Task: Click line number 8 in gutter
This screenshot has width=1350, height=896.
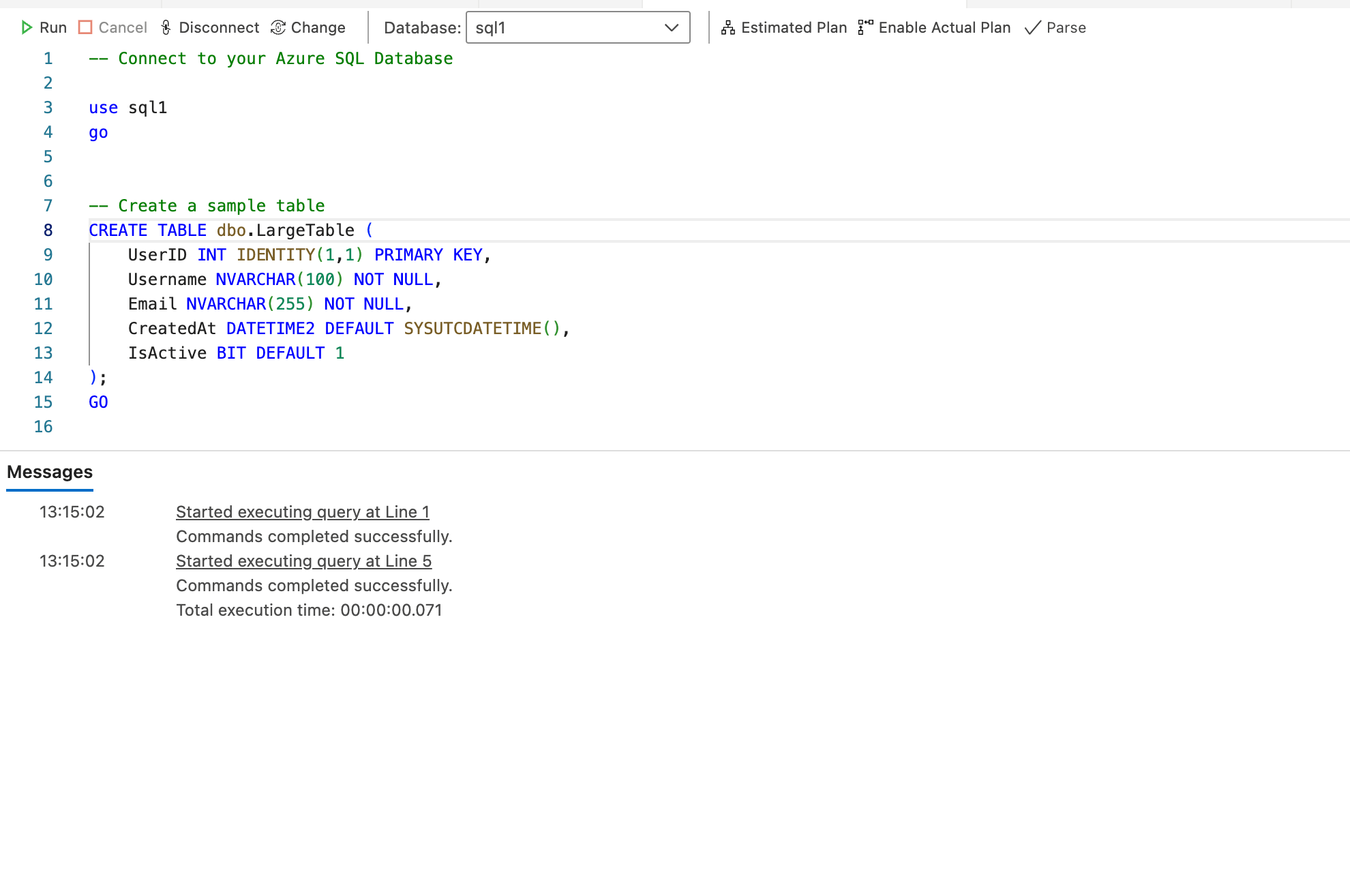Action: point(48,230)
